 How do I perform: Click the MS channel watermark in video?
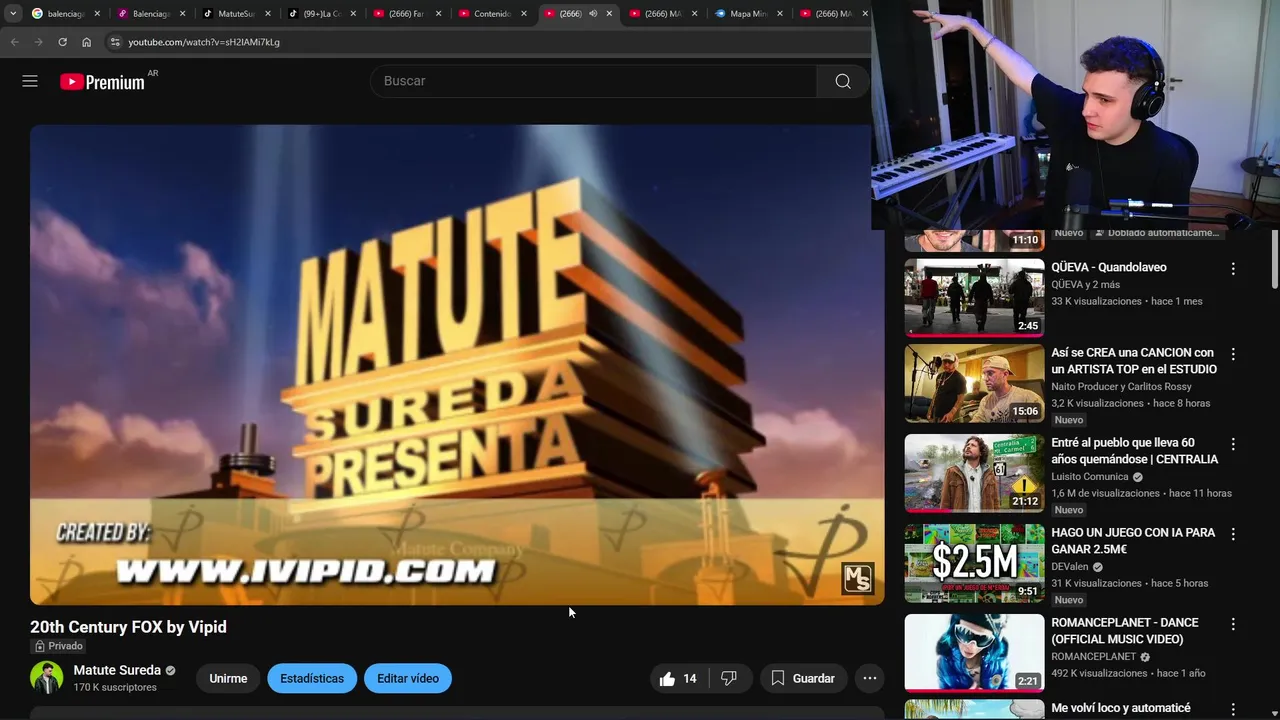click(x=858, y=578)
